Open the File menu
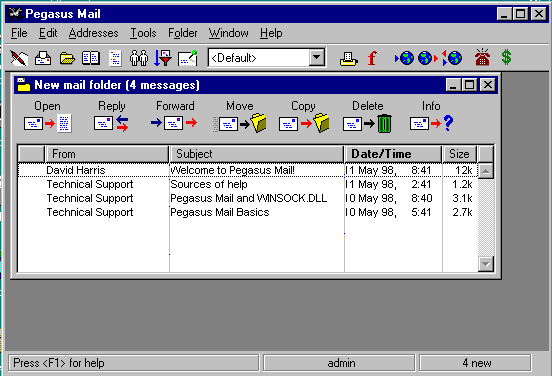This screenshot has width=552, height=376. (x=19, y=33)
